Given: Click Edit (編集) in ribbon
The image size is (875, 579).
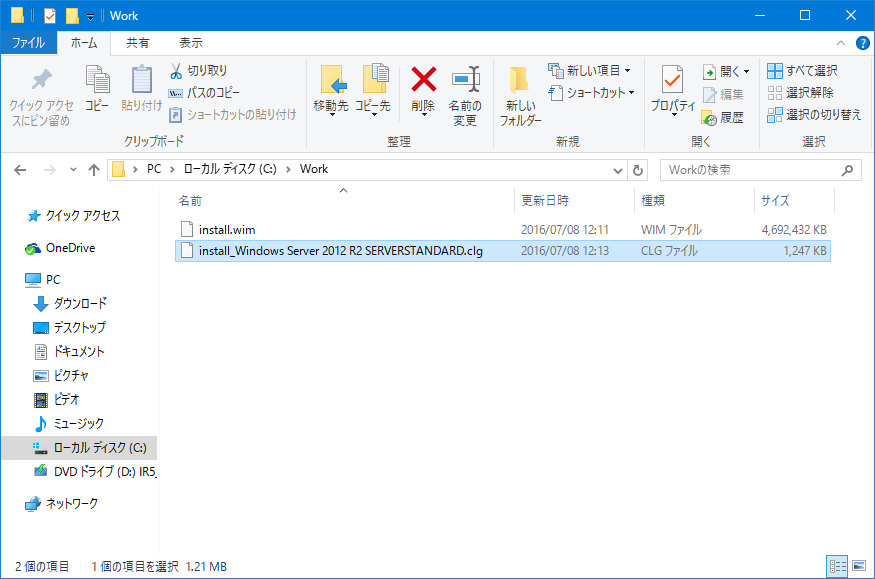Looking at the screenshot, I should point(723,94).
